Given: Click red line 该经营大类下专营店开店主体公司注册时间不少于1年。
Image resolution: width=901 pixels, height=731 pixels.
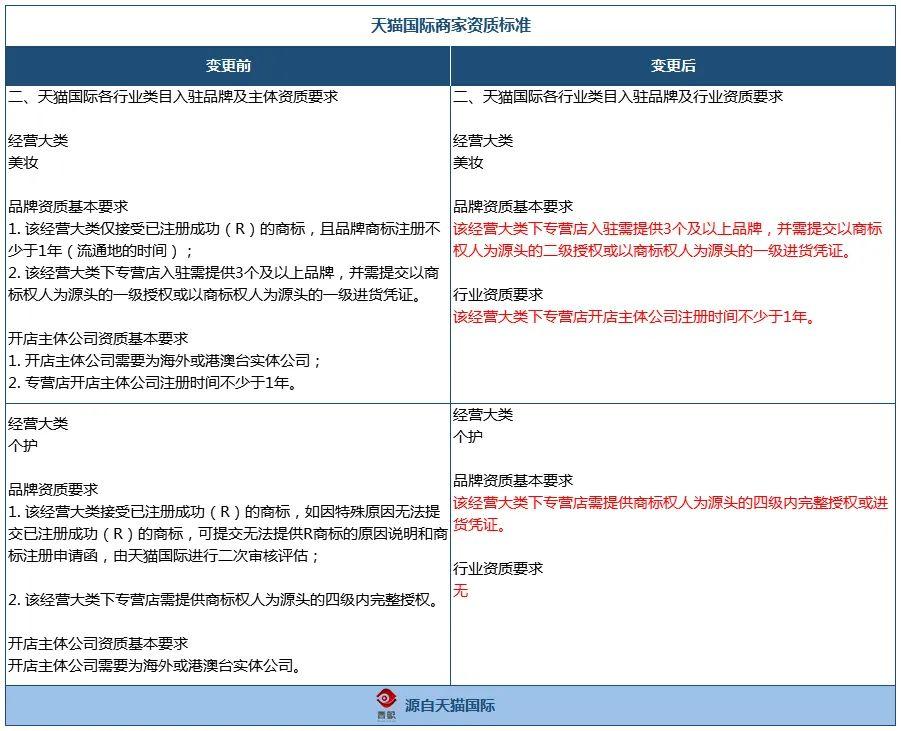Looking at the screenshot, I should click(x=635, y=317).
